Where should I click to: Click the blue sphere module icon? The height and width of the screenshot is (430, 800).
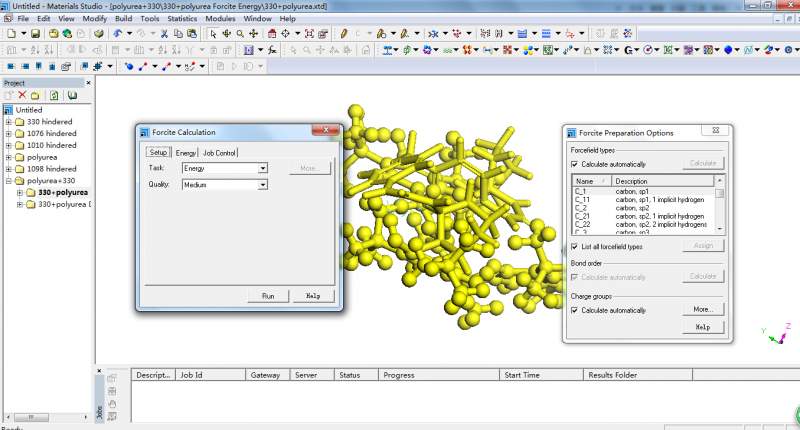pyautogui.click(x=728, y=50)
